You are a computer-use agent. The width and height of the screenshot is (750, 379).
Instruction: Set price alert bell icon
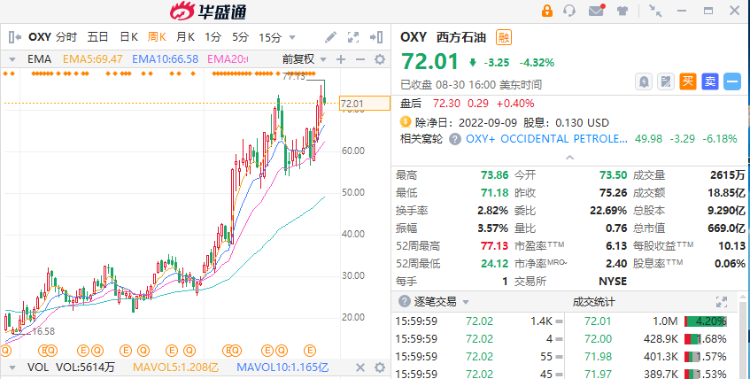(644, 82)
